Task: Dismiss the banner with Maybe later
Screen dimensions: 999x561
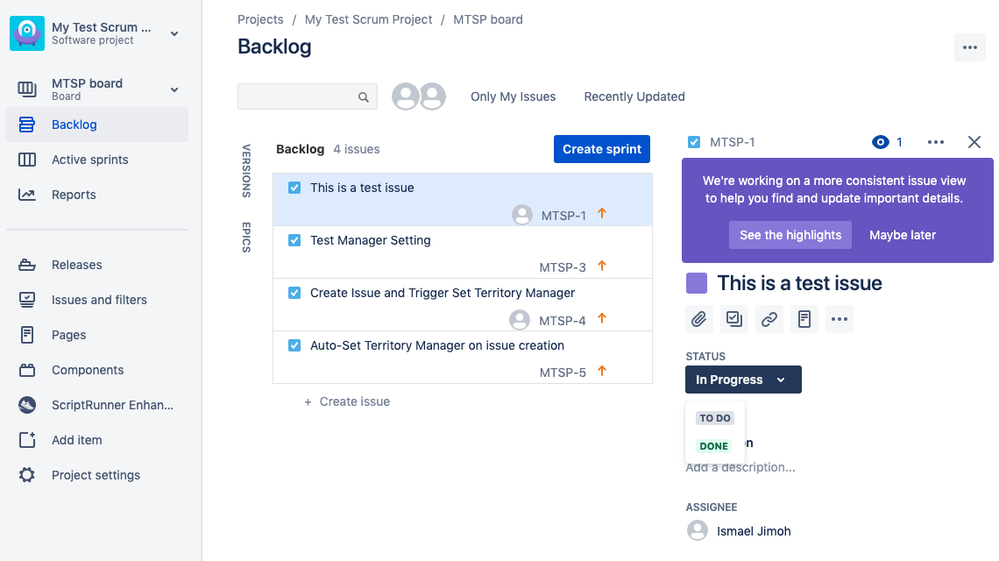Action: (902, 235)
